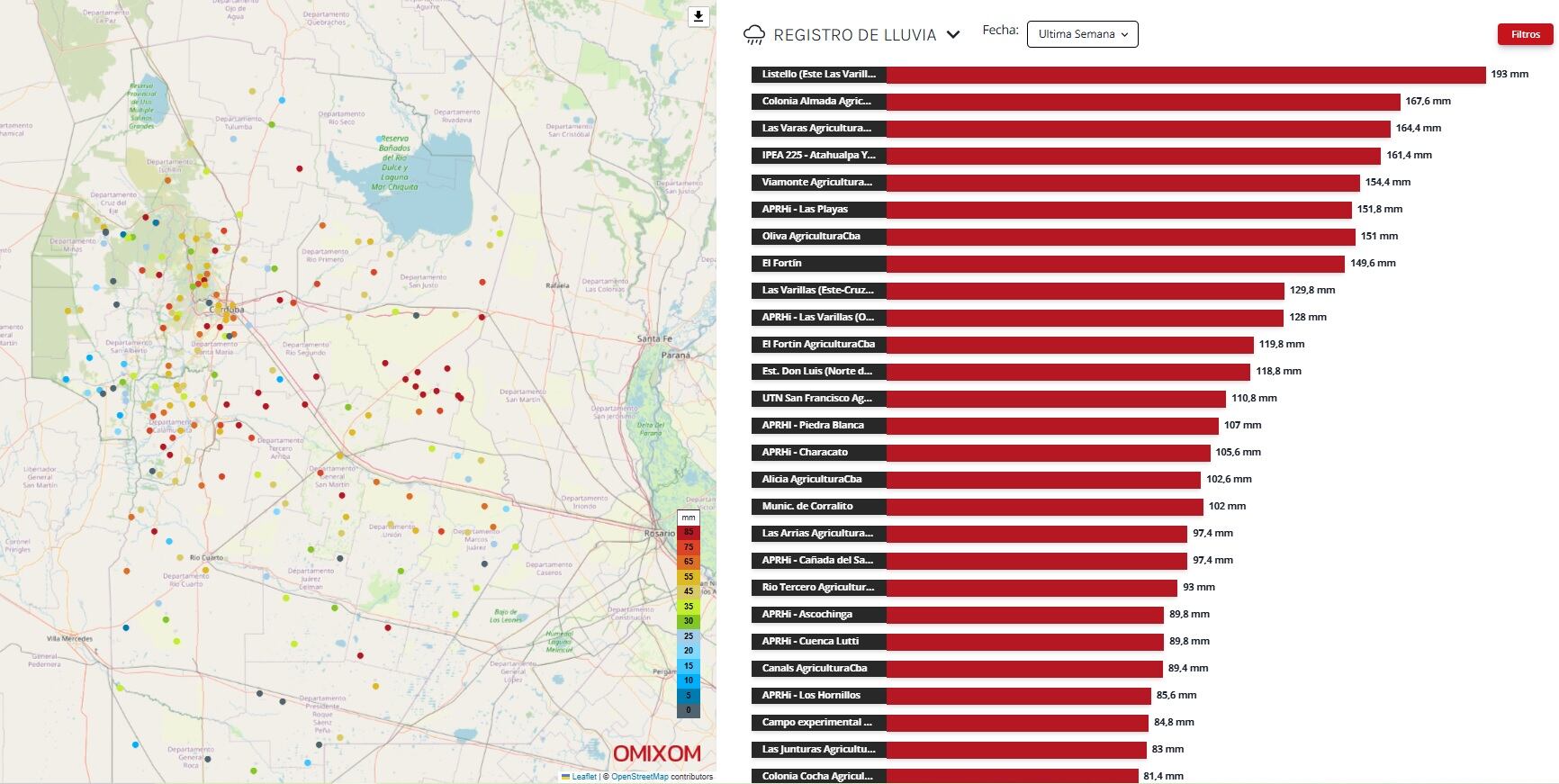Click the 110,8 mm value
Screen dimensions: 1559x784
[1254, 399]
